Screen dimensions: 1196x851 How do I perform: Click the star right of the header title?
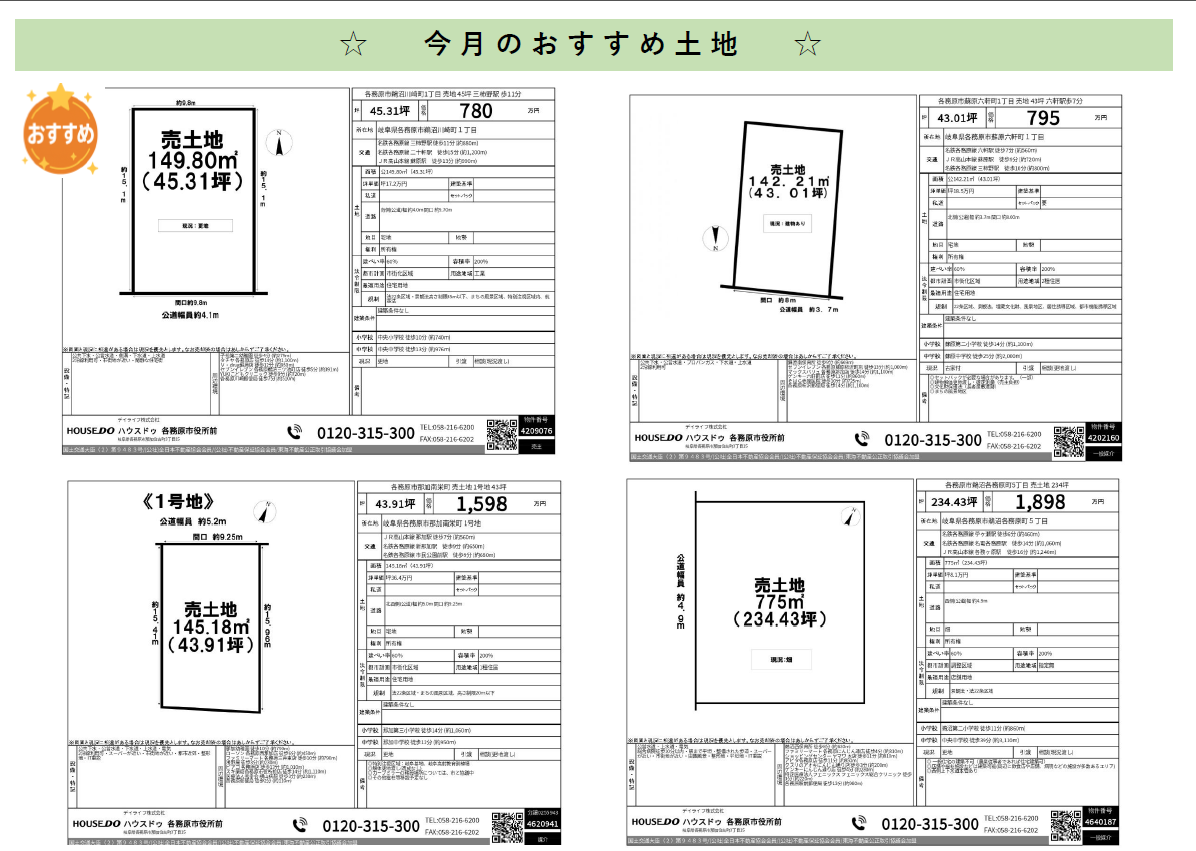coord(807,45)
